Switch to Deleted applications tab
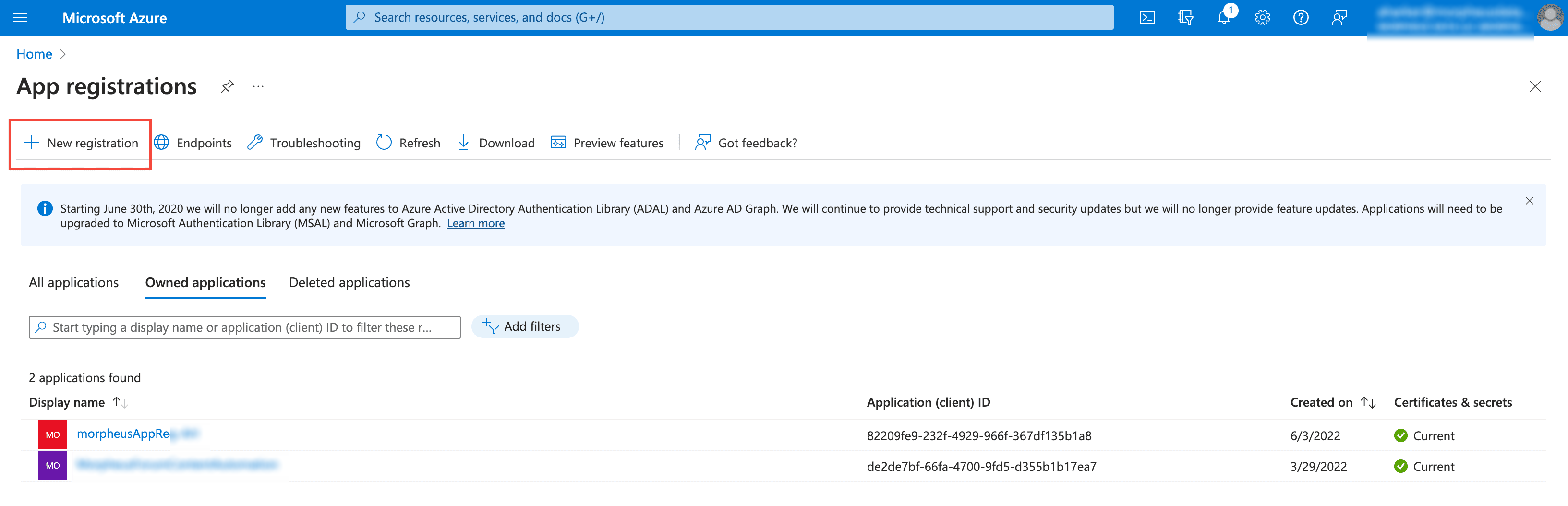The height and width of the screenshot is (506, 1568). coord(349,283)
